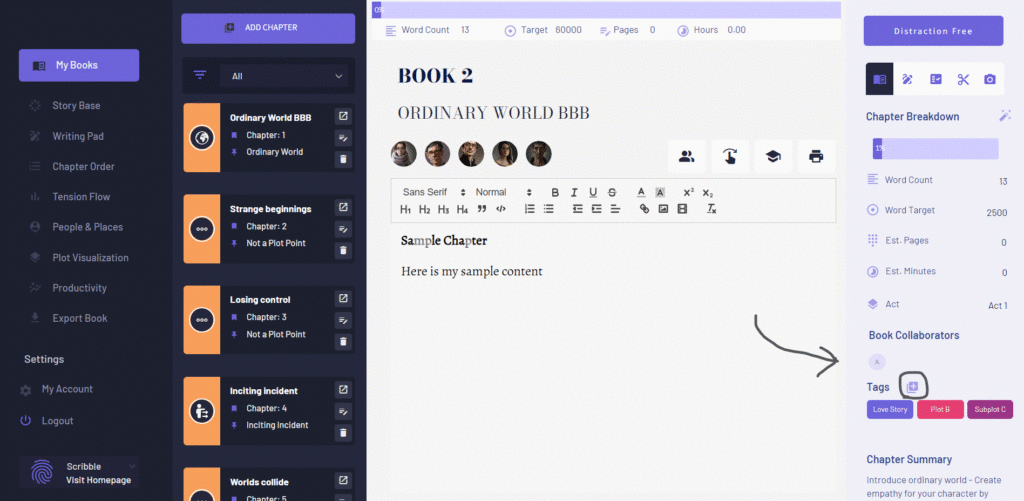
Task: Click the magic wand beside Chapter Breakdown
Action: pyautogui.click(x=1005, y=116)
